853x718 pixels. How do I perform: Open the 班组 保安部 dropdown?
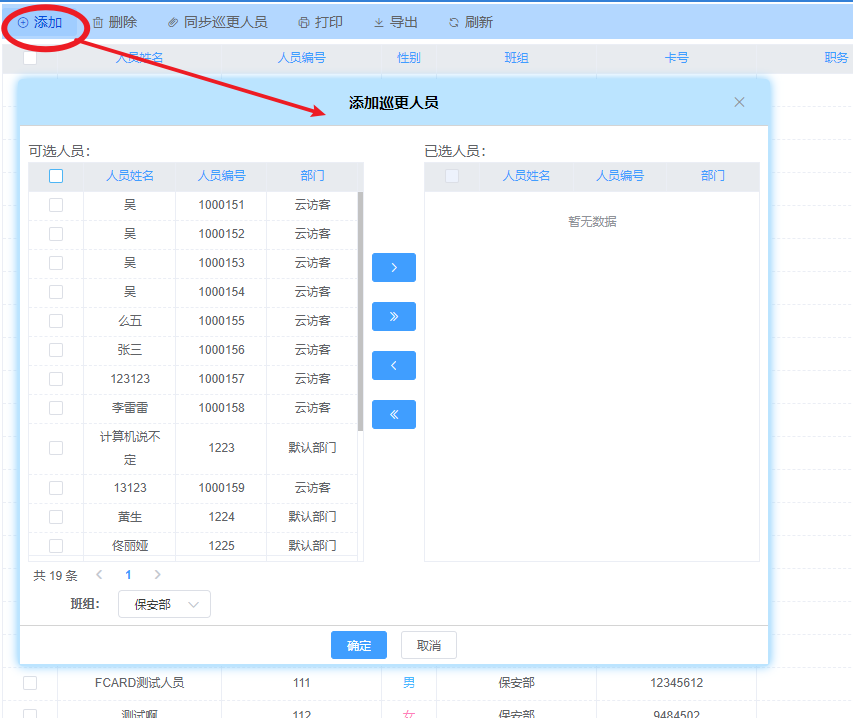point(164,605)
